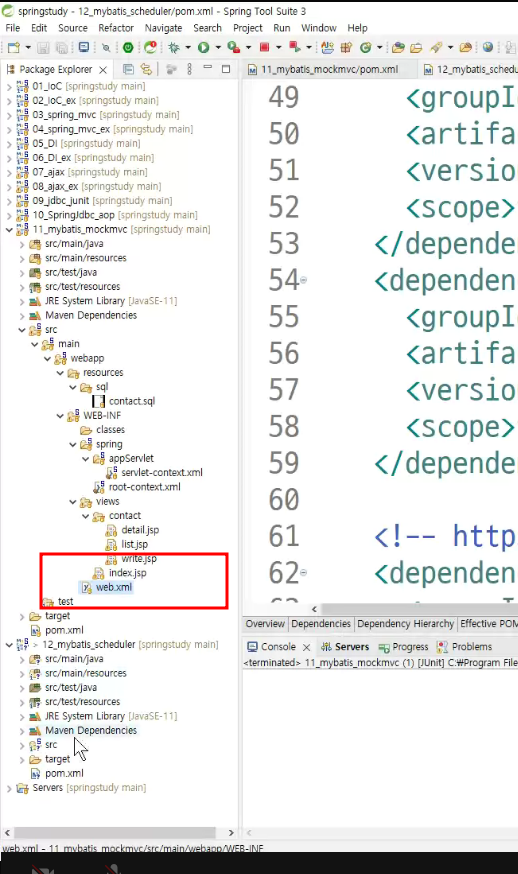The width and height of the screenshot is (518, 874).
Task: Select Maven Dependencies under 12_mybatis_scheduler
Action: point(91,731)
